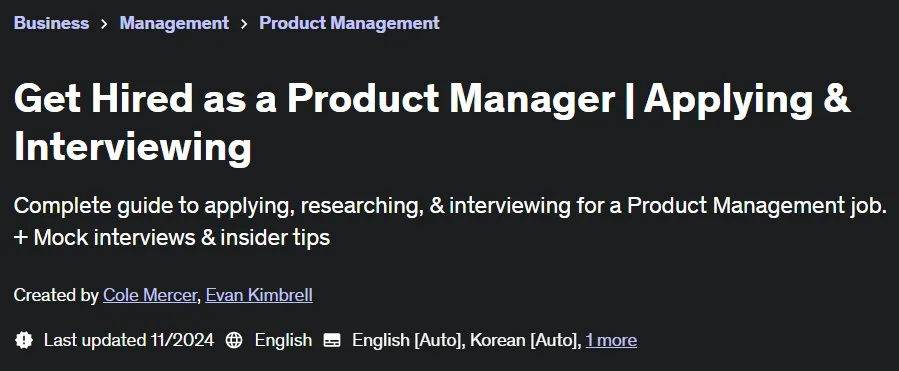
Task: Click the 'Korean [Auto]' caption label
Action: 525,340
